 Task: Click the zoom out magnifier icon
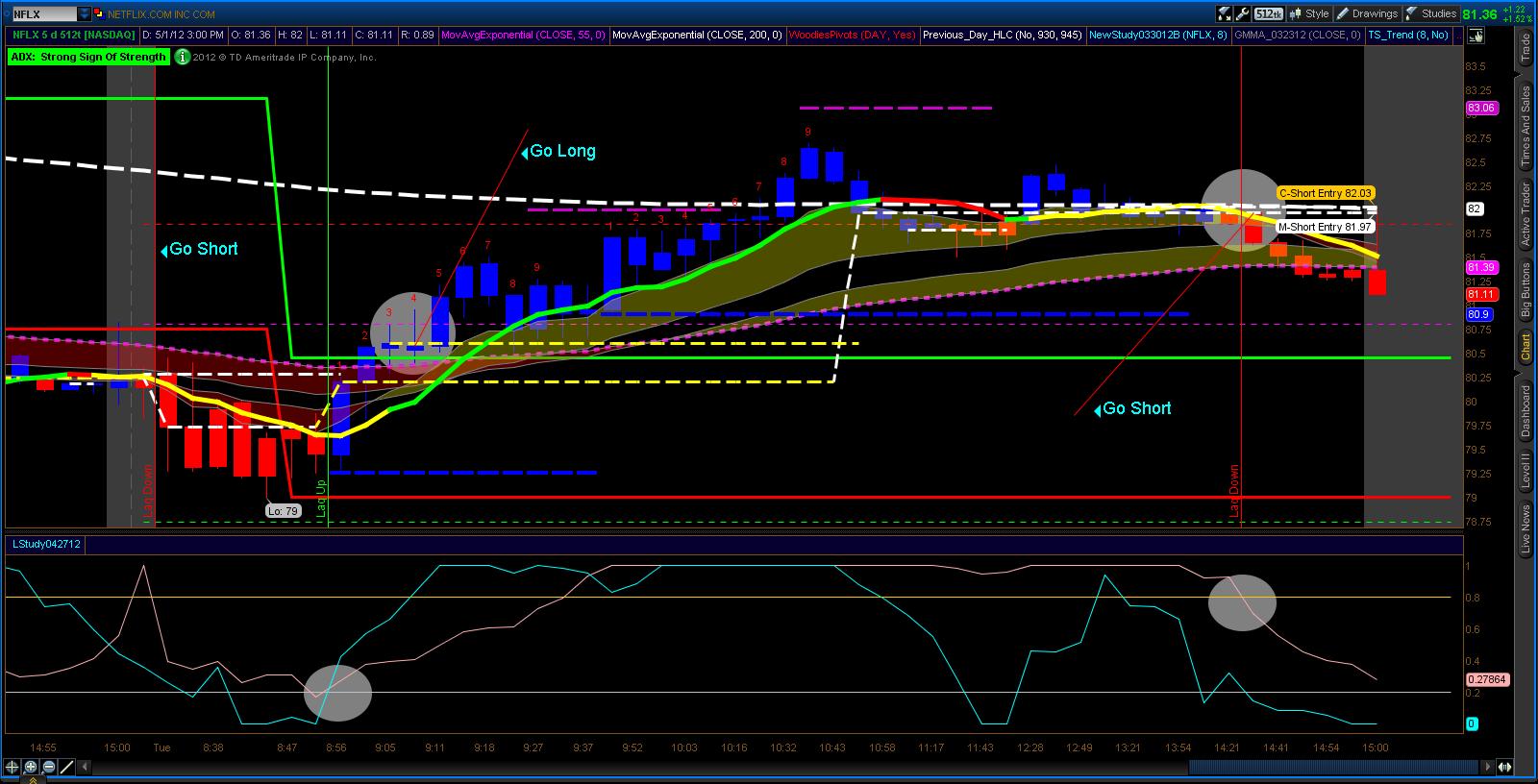click(47, 767)
